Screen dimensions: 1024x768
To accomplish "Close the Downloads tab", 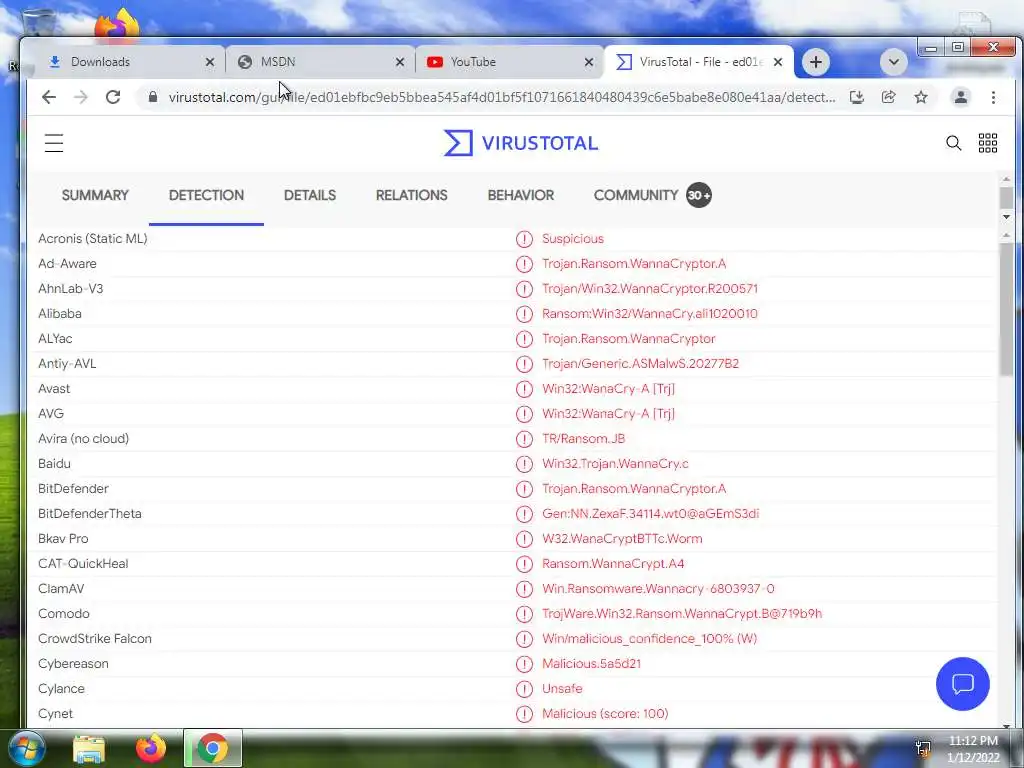I will coord(210,62).
